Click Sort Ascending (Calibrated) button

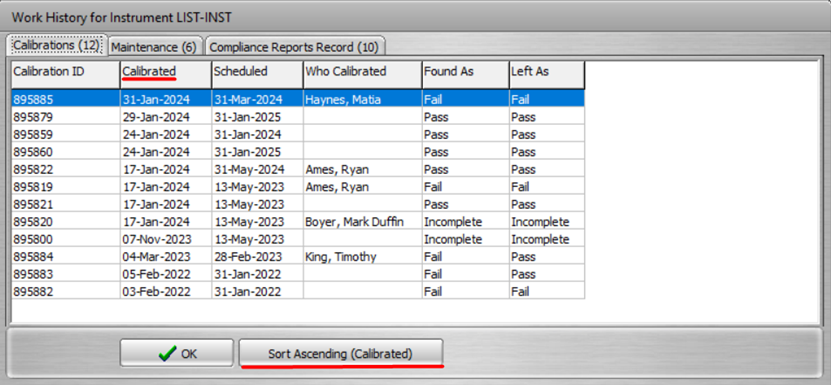[x=340, y=354]
